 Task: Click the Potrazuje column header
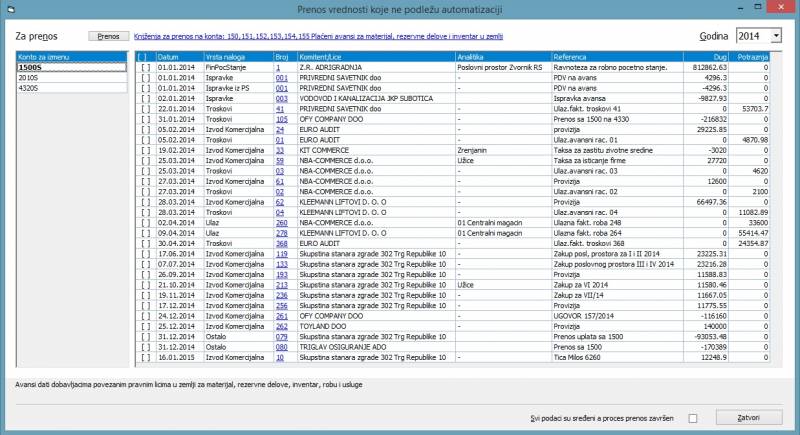(x=751, y=57)
